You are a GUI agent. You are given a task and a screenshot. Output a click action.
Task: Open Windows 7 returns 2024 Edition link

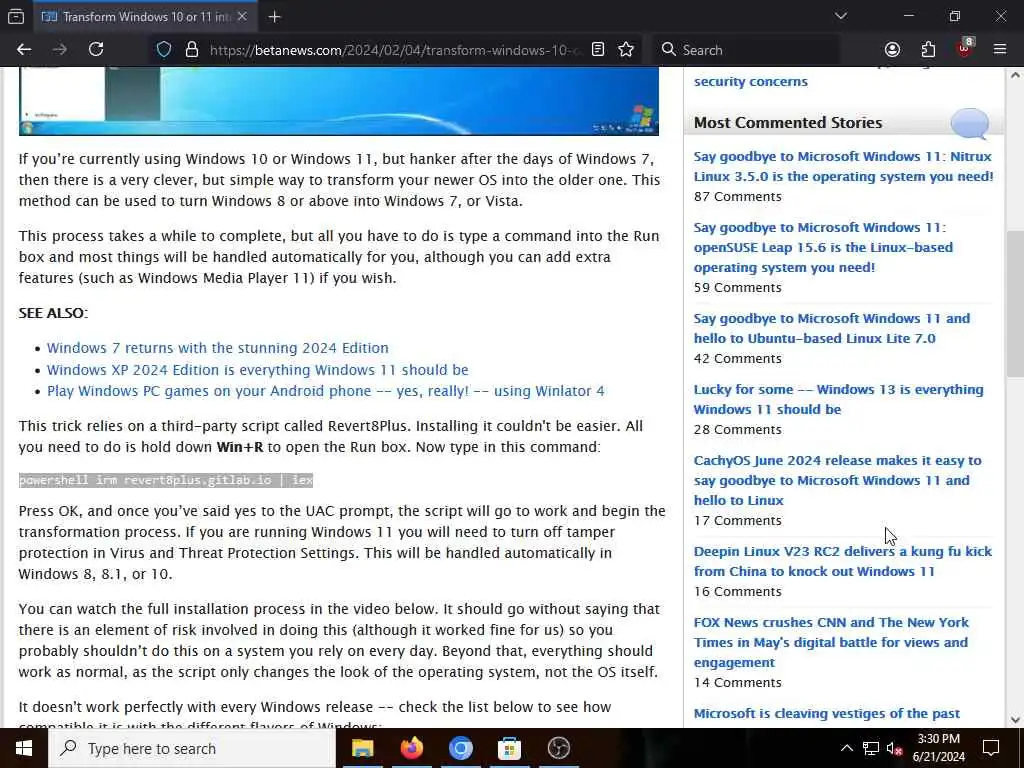pyautogui.click(x=217, y=348)
